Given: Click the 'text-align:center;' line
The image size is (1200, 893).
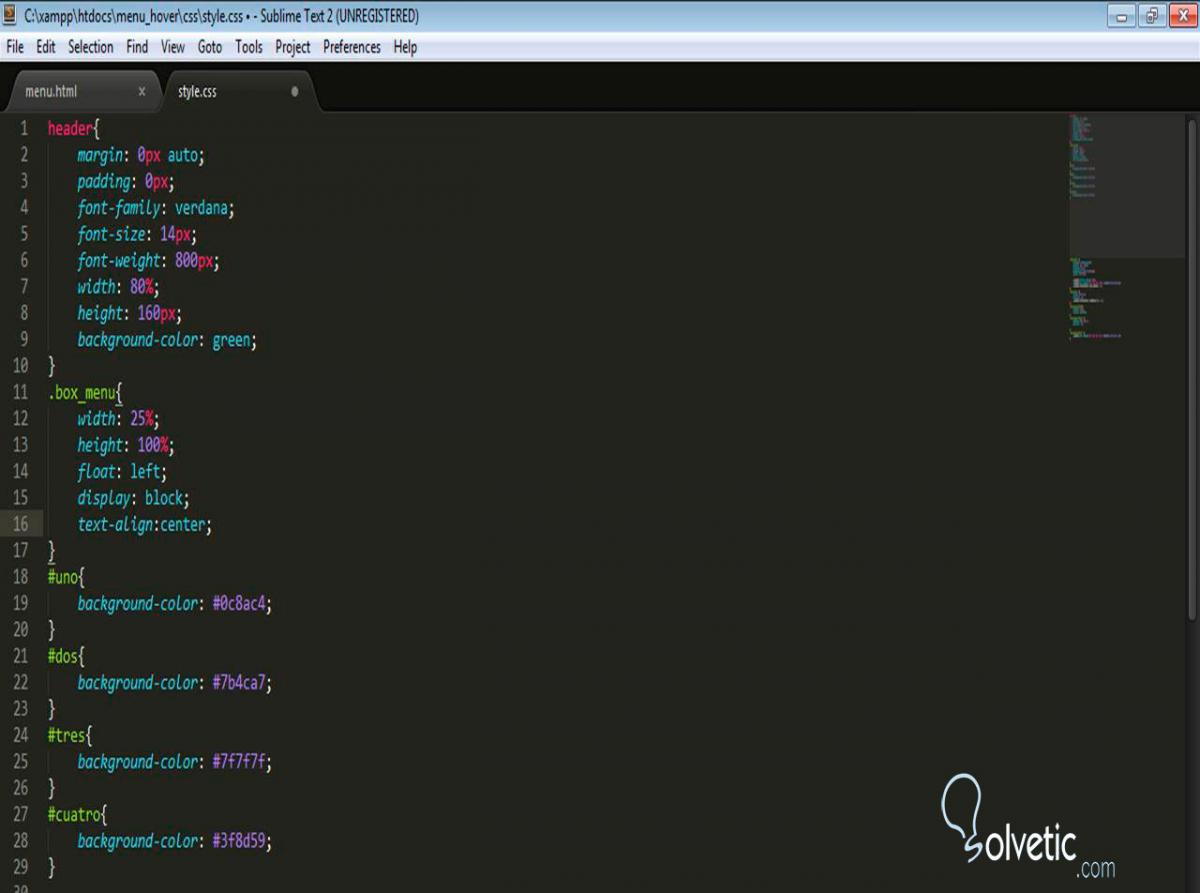Looking at the screenshot, I should tap(145, 524).
